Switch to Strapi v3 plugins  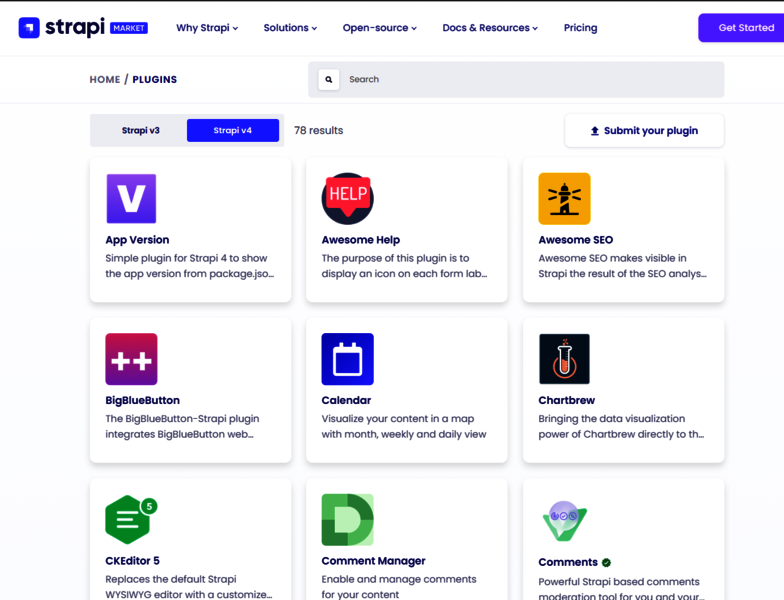(140, 130)
